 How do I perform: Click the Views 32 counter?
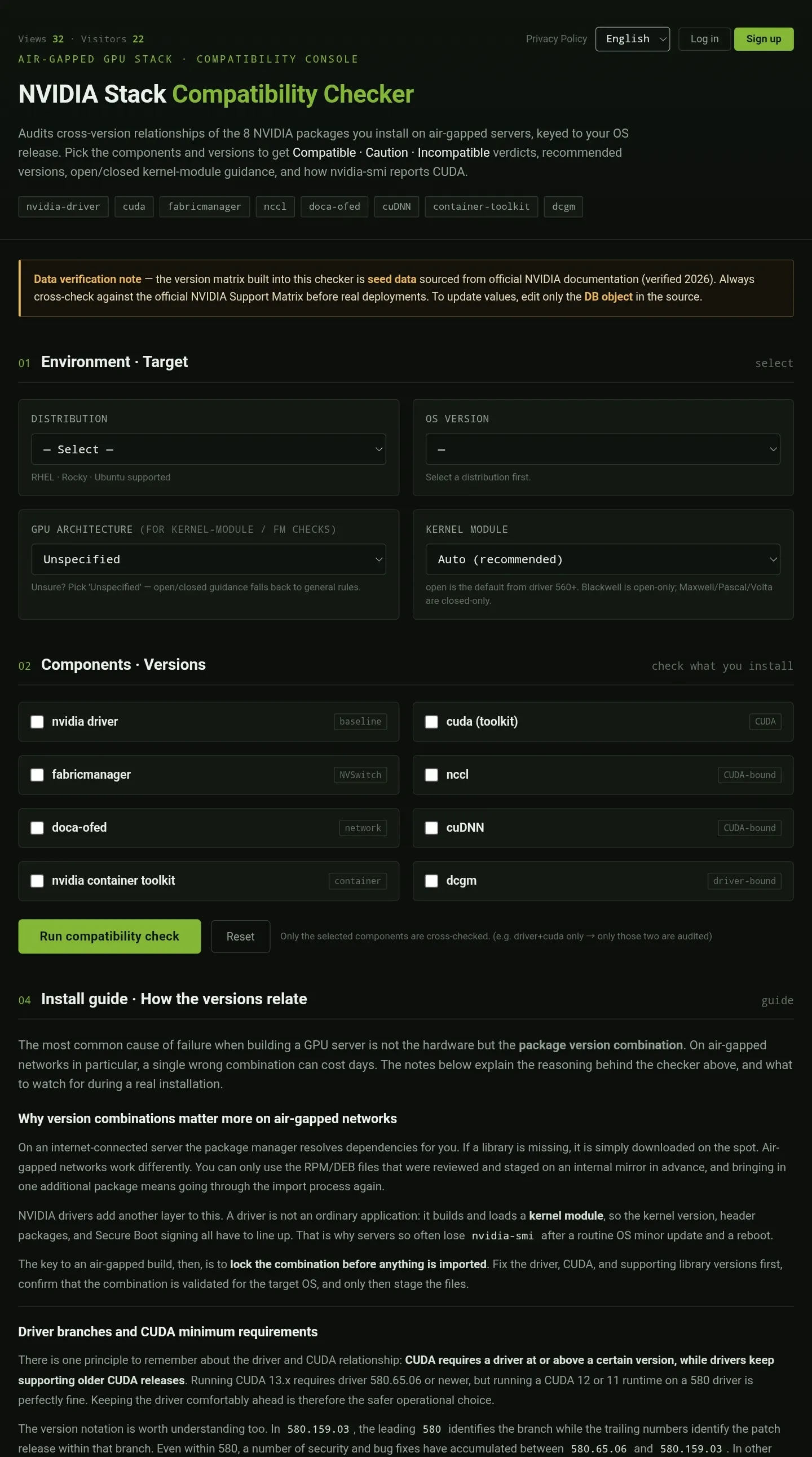pyautogui.click(x=41, y=39)
